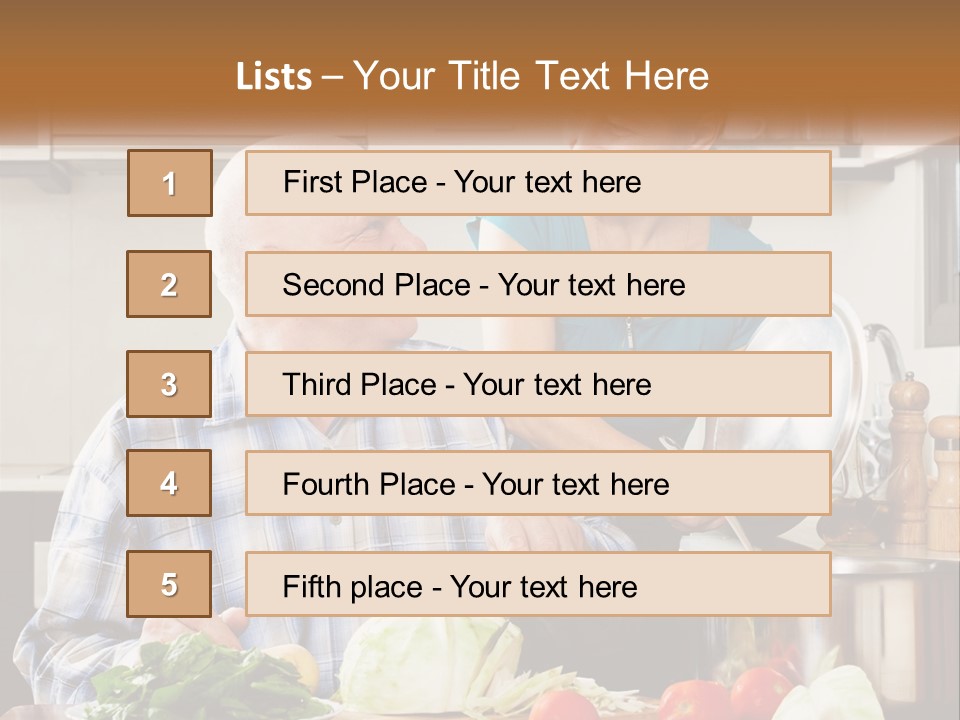
Task: Select the Second Place text bar
Action: pyautogui.click(x=538, y=284)
